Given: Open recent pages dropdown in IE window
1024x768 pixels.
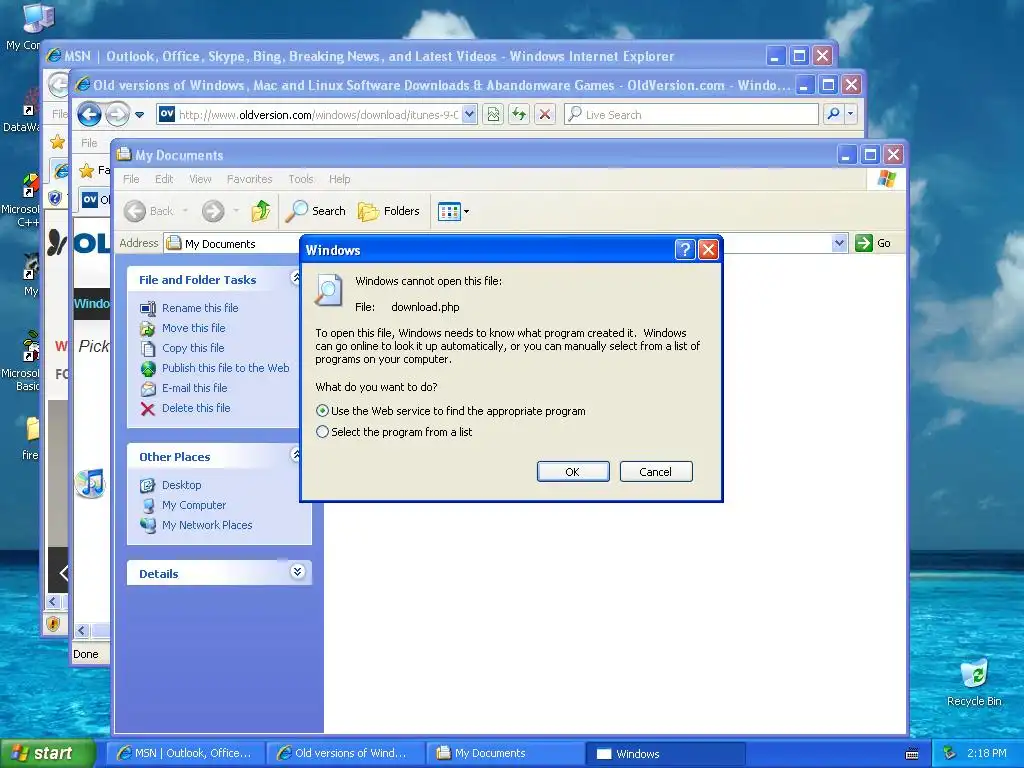Looking at the screenshot, I should [x=139, y=115].
